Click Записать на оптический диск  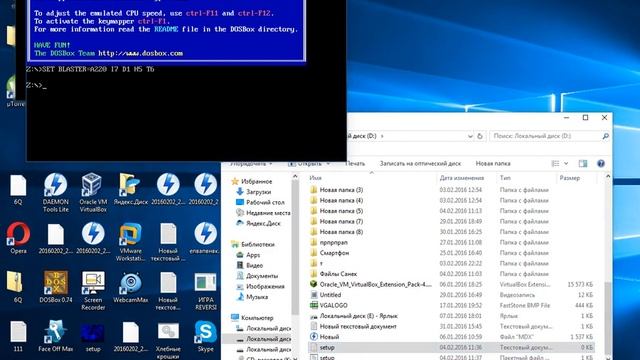420,164
